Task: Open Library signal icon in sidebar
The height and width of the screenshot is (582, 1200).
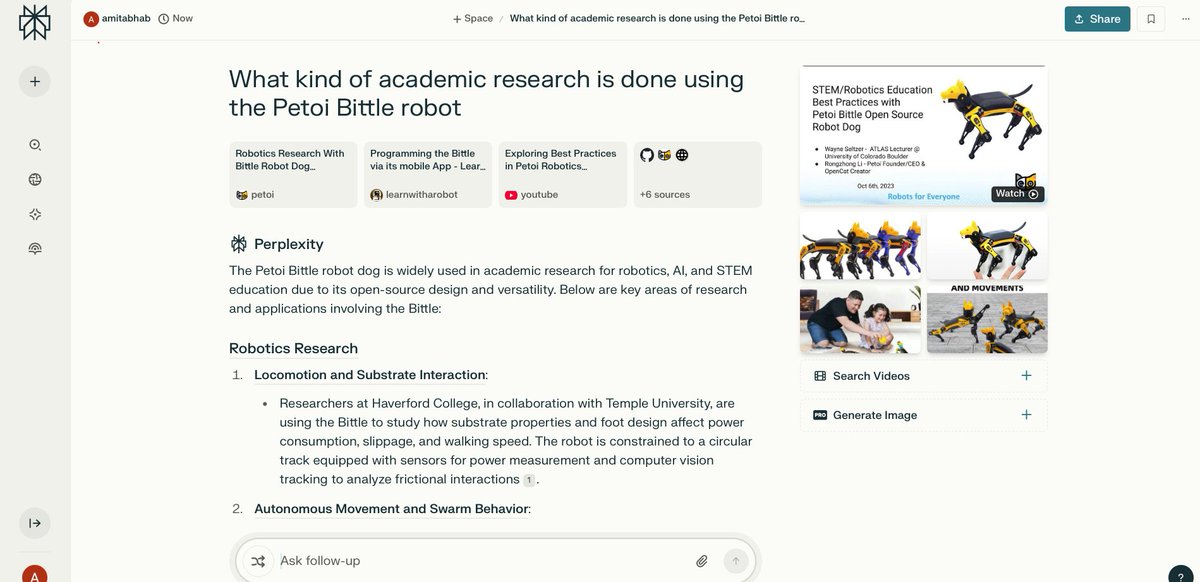Action: click(35, 248)
